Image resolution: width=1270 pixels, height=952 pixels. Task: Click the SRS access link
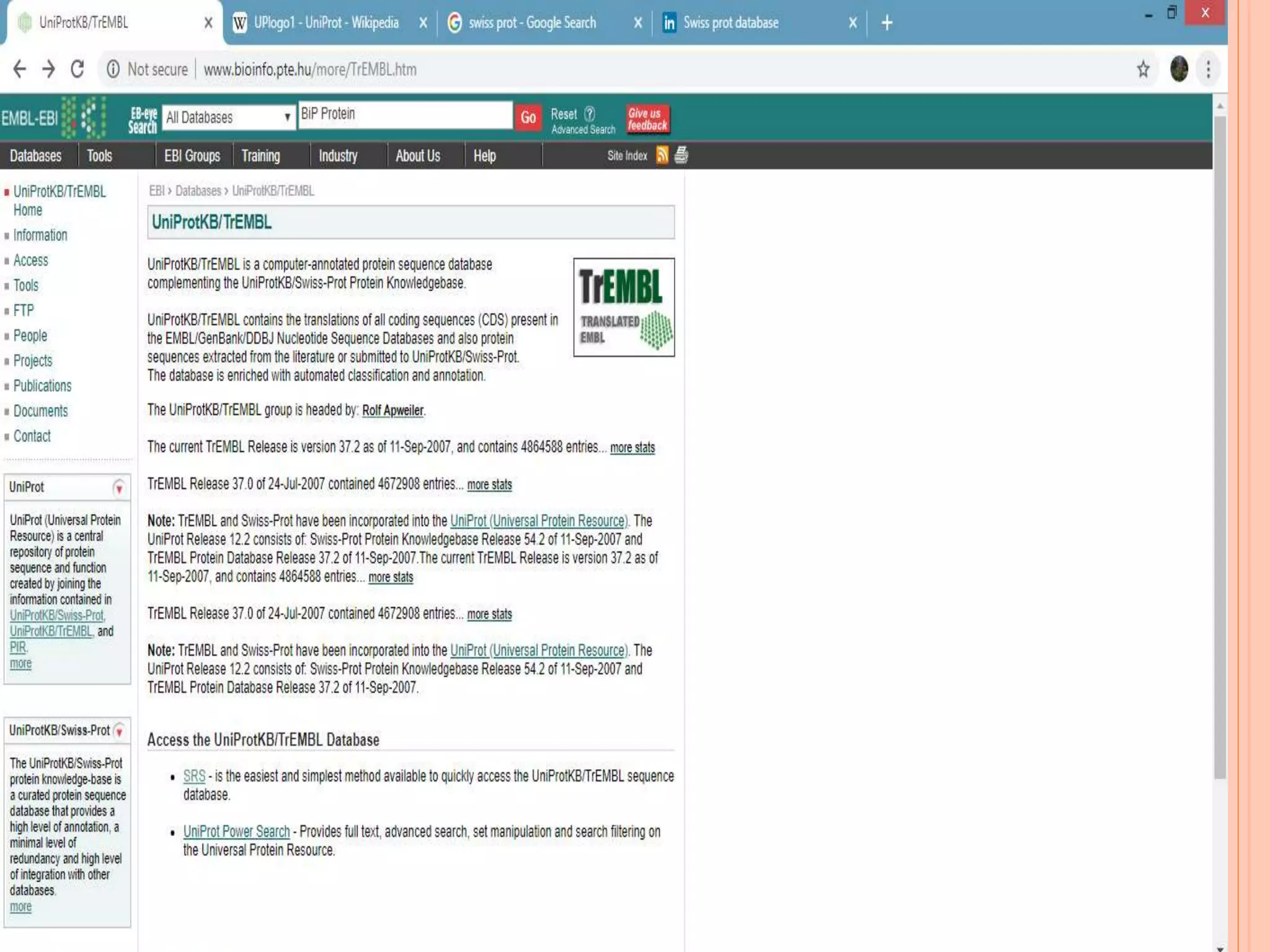194,776
